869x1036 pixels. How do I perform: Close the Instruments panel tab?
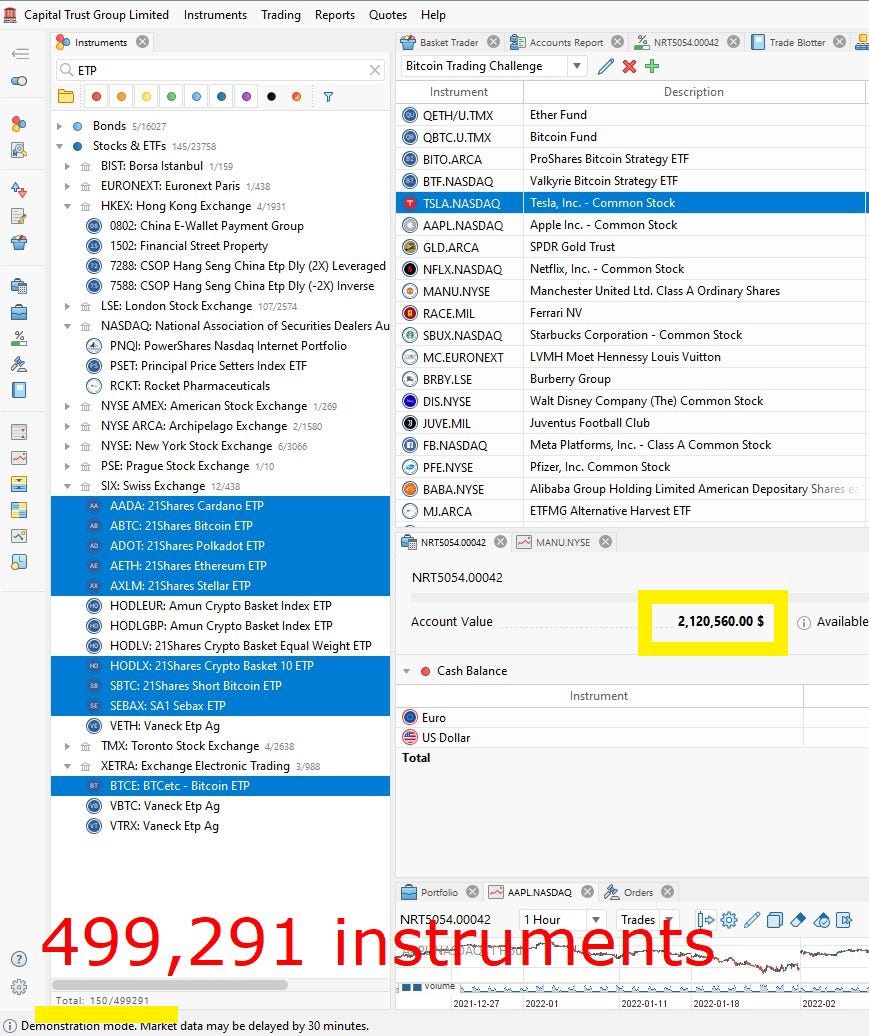point(143,42)
